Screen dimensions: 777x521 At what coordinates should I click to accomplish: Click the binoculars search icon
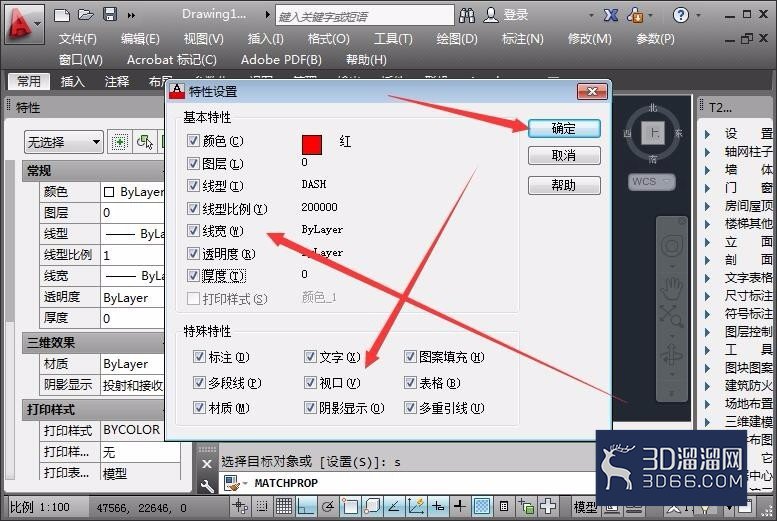click(x=466, y=15)
